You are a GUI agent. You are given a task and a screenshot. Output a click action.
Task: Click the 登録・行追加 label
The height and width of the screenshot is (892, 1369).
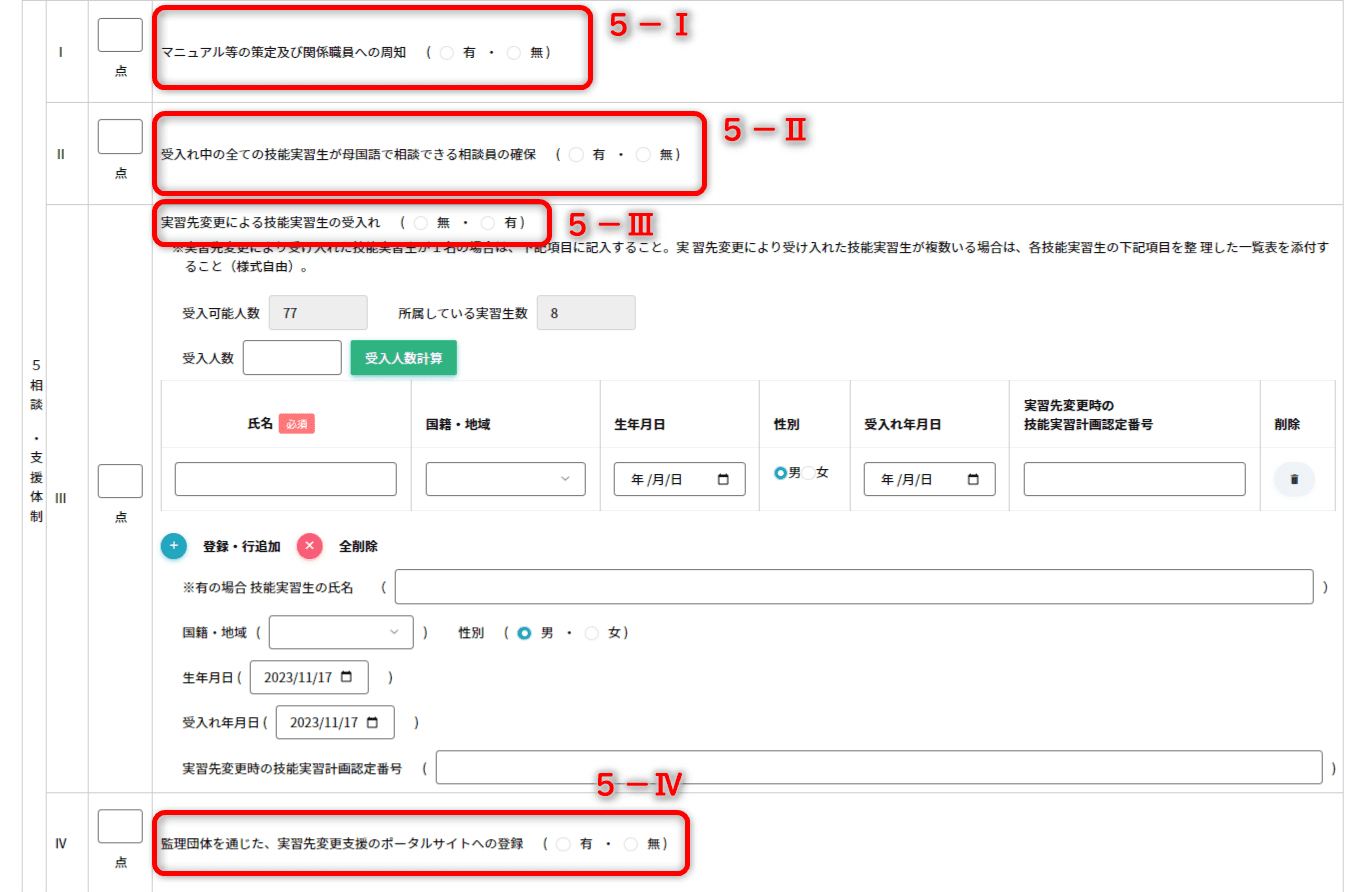point(241,547)
